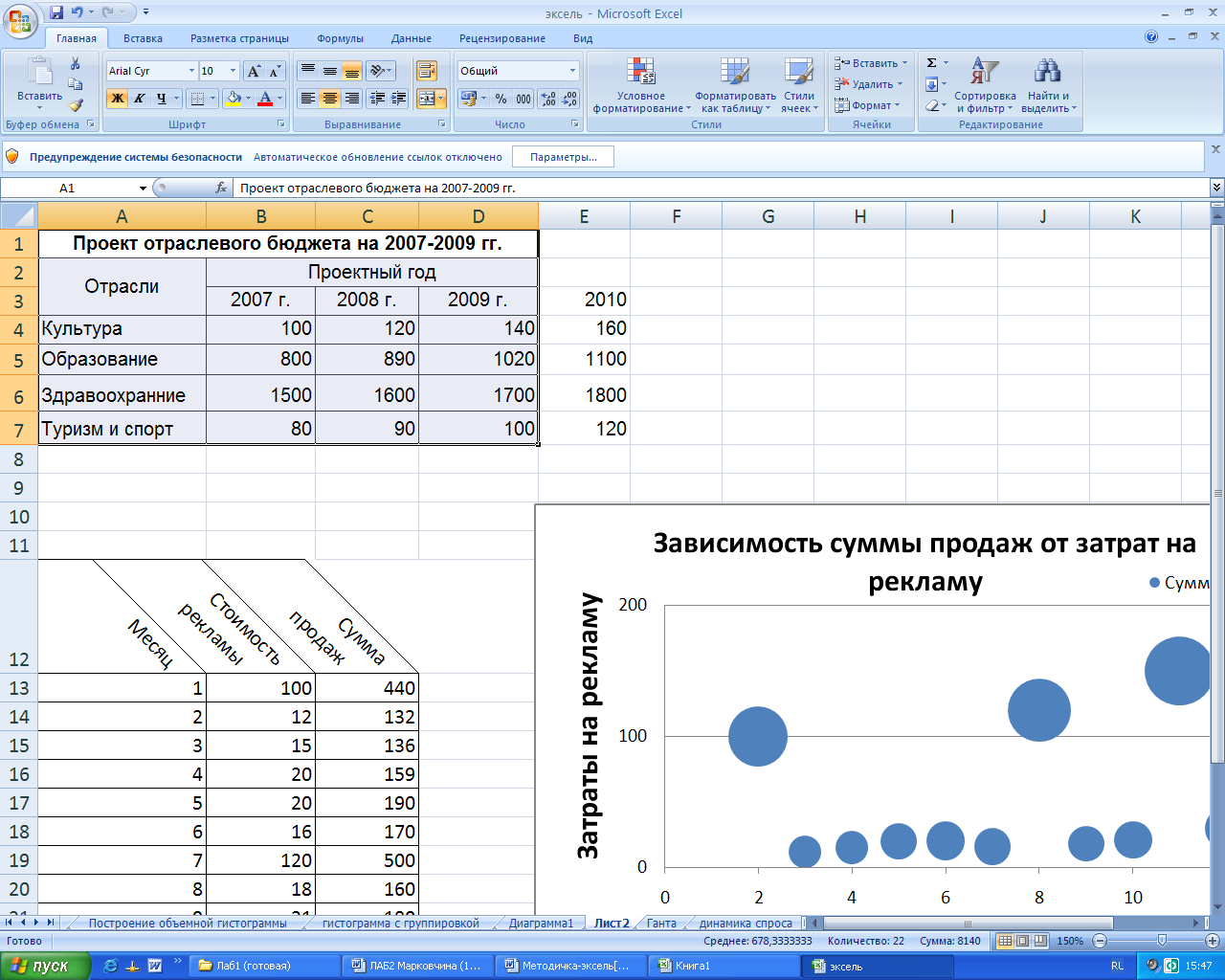
Task: Open Conditional Formatting (Условное форматирование)
Action: point(641,85)
